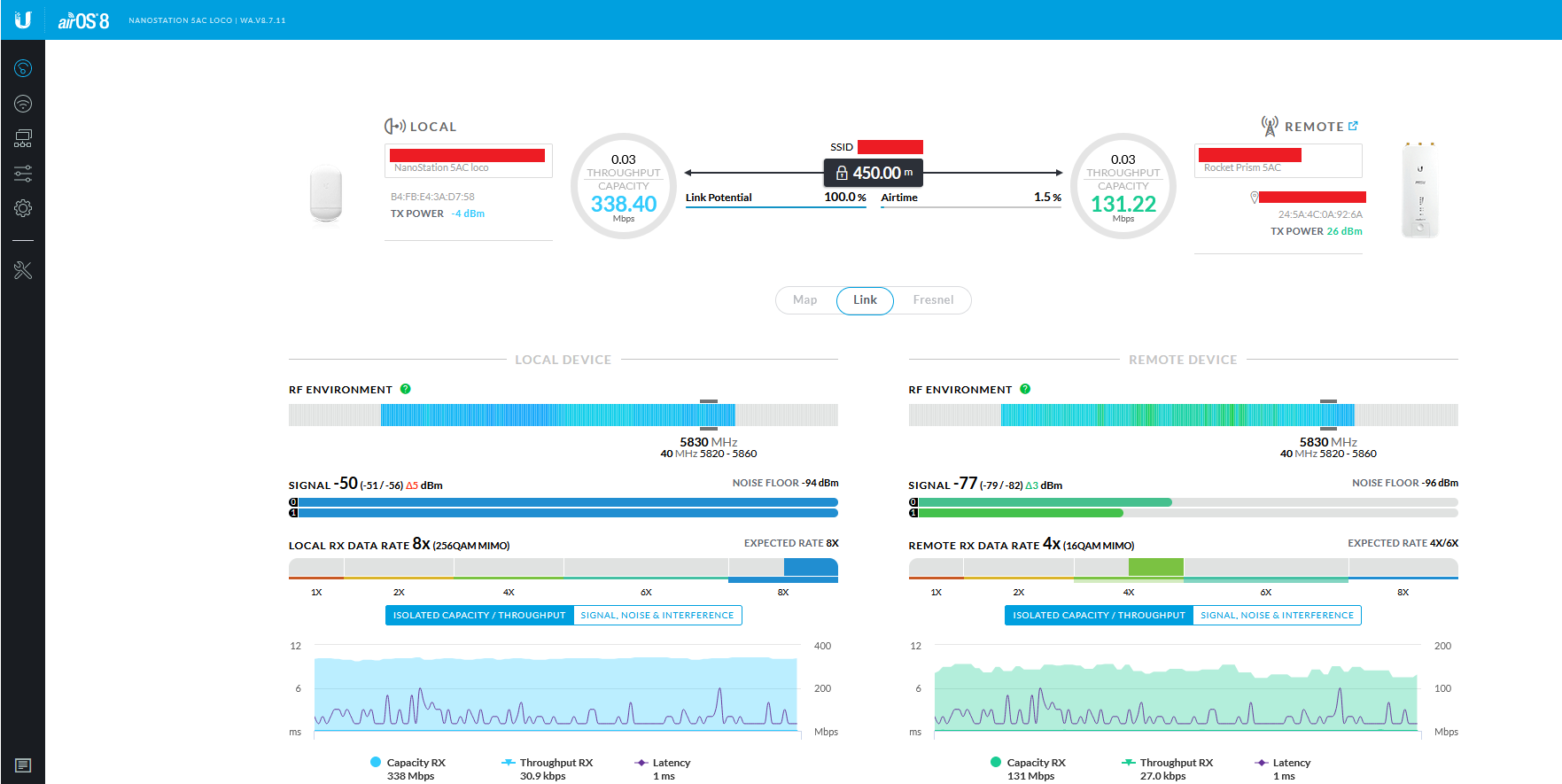This screenshot has width=1562, height=784.
Task: Switch to the Fresnel tab
Action: click(x=933, y=300)
